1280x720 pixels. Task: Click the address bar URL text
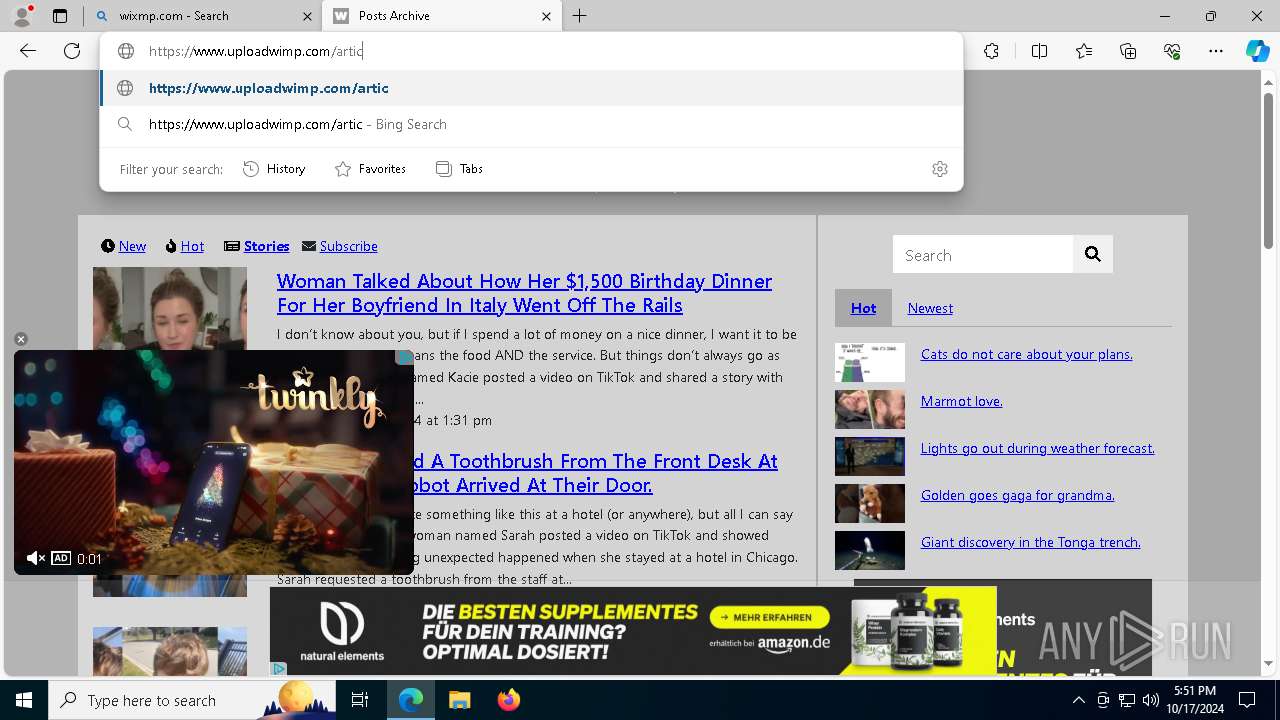coord(255,51)
